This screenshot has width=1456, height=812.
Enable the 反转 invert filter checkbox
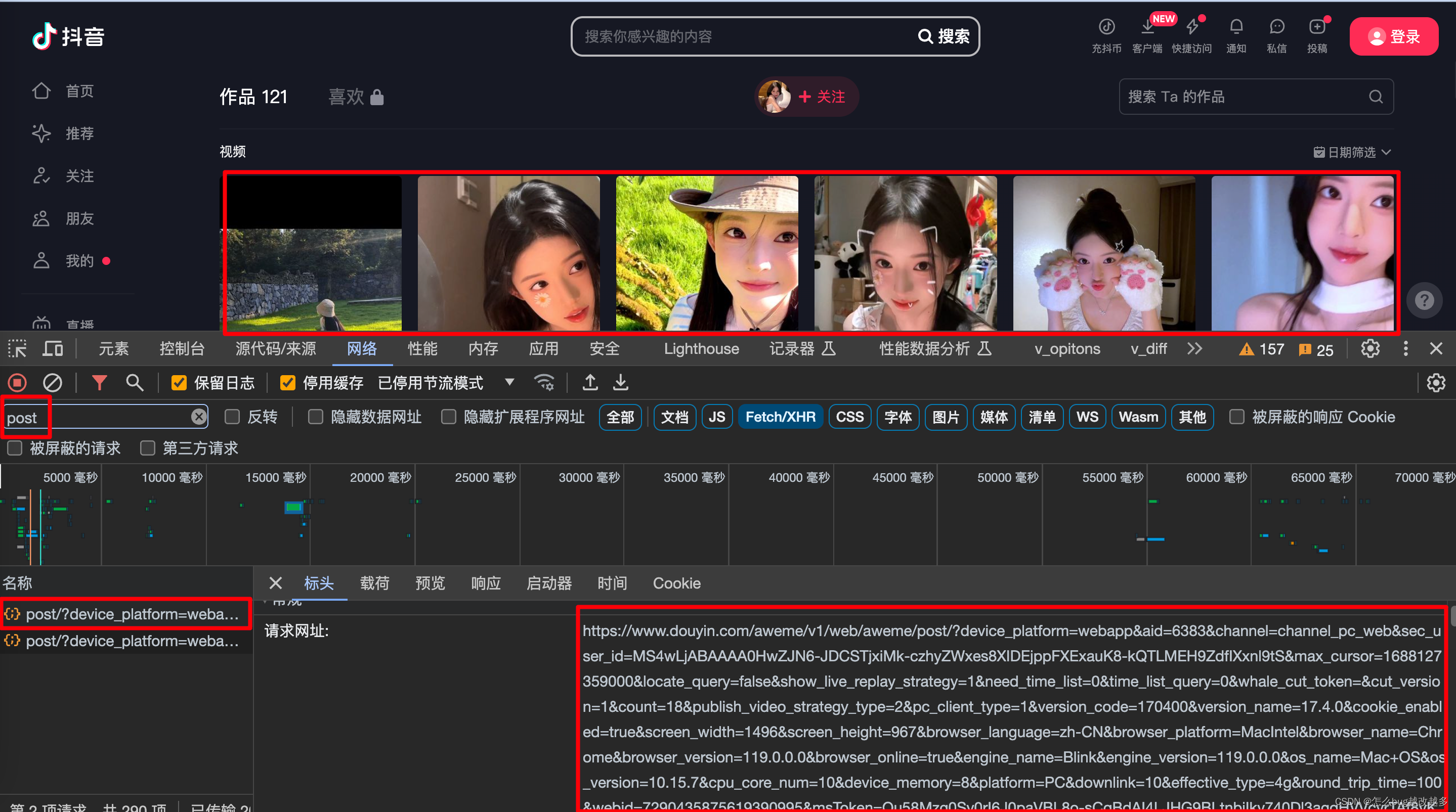coord(232,417)
